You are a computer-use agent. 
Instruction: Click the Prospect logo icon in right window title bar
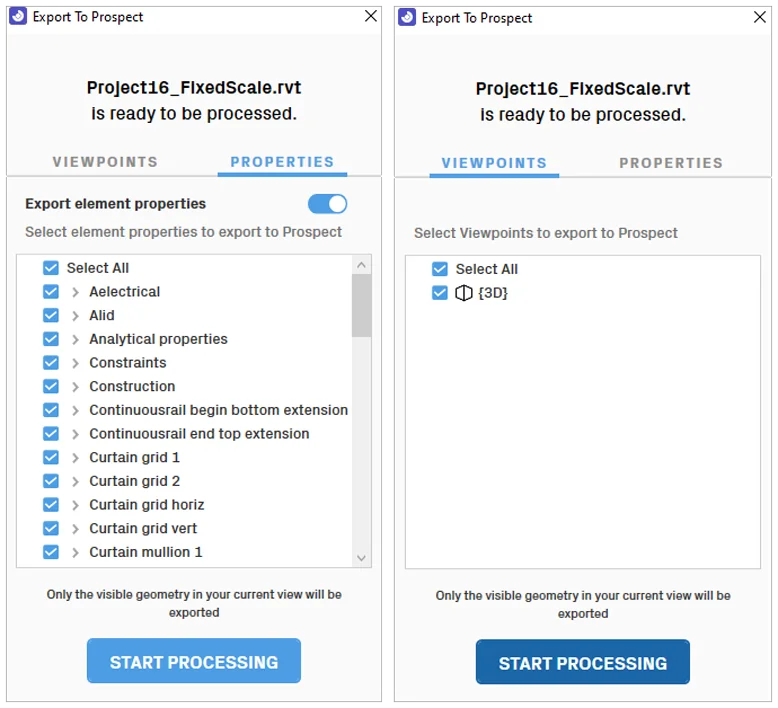click(406, 17)
